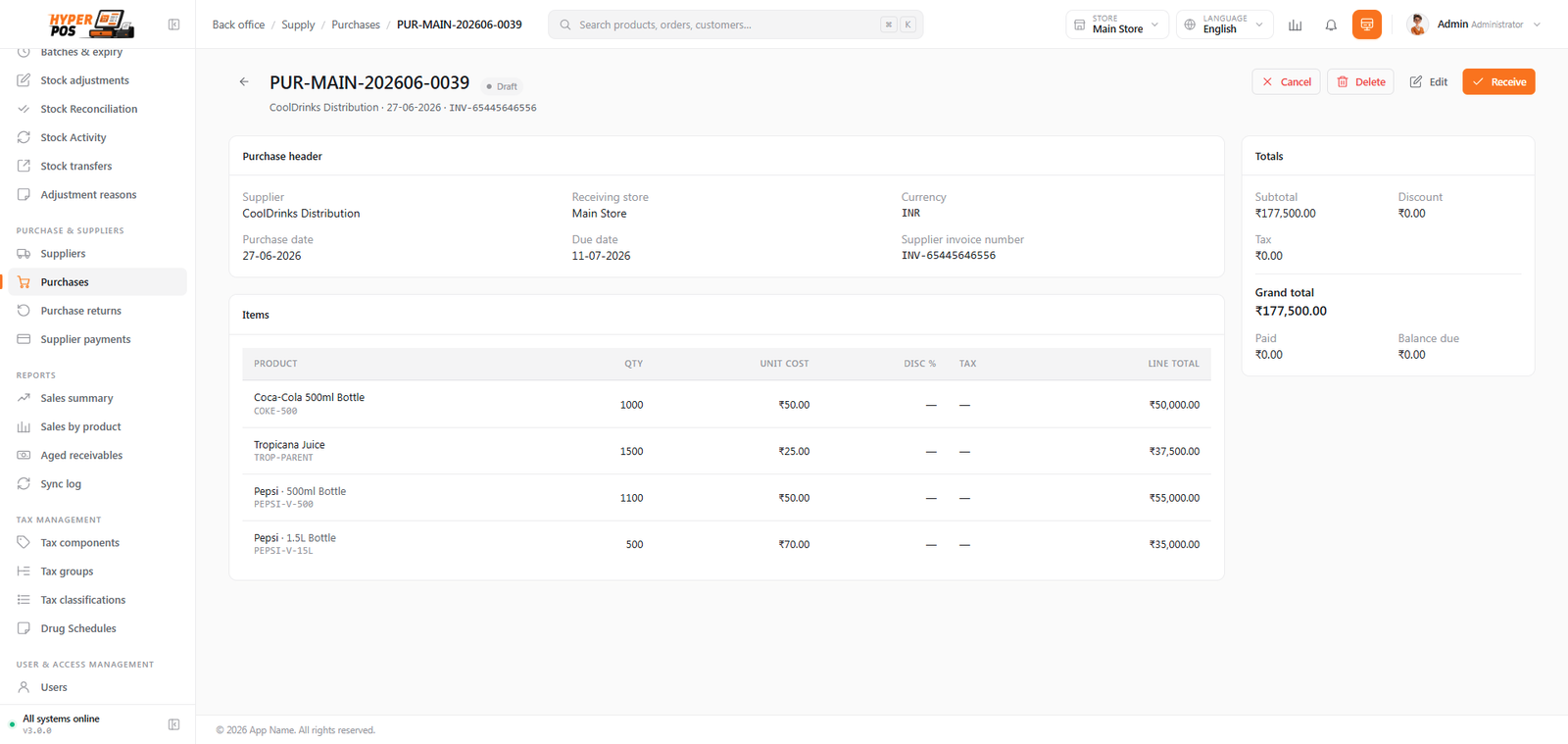Click the LINE TOTAL column header
This screenshot has width=1568, height=744.
[x=1174, y=364]
